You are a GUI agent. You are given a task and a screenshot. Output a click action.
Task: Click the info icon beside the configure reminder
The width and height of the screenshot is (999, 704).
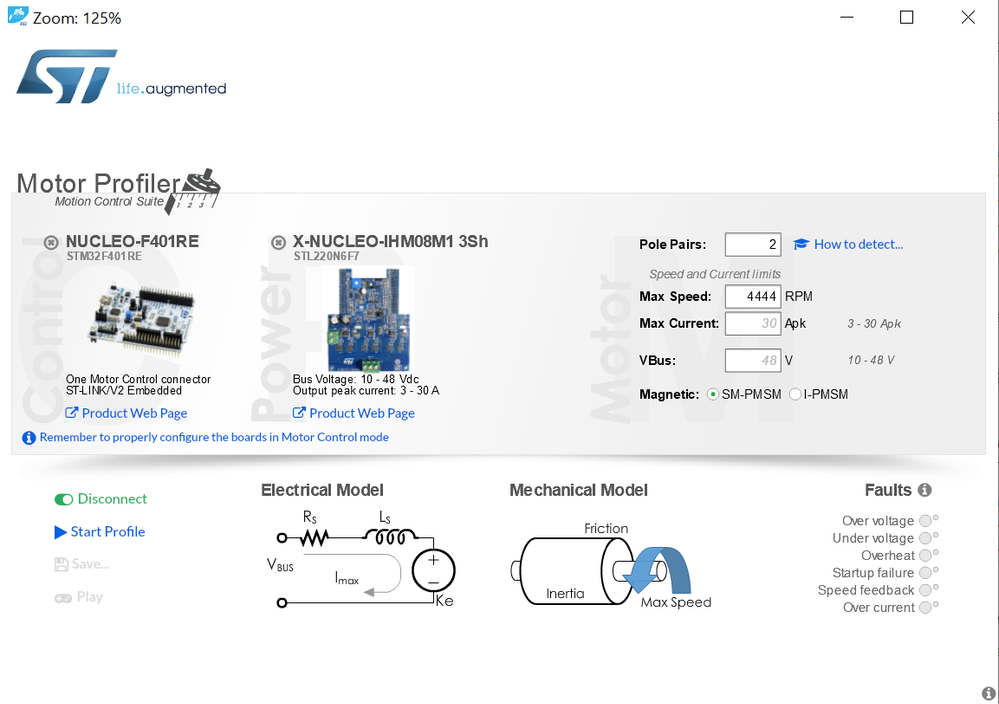[x=29, y=438]
